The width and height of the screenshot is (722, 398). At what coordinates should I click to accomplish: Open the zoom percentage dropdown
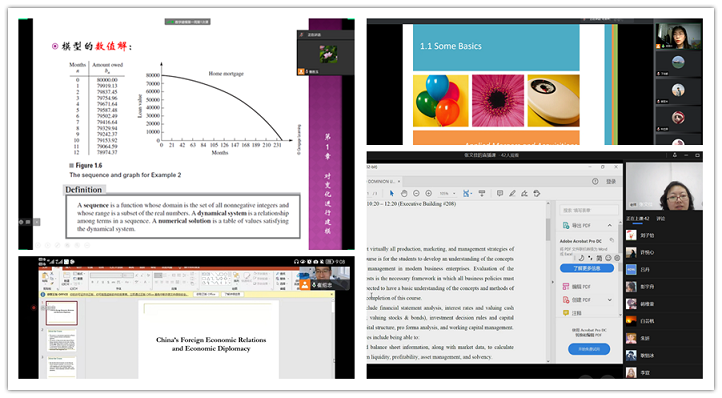pos(447,193)
